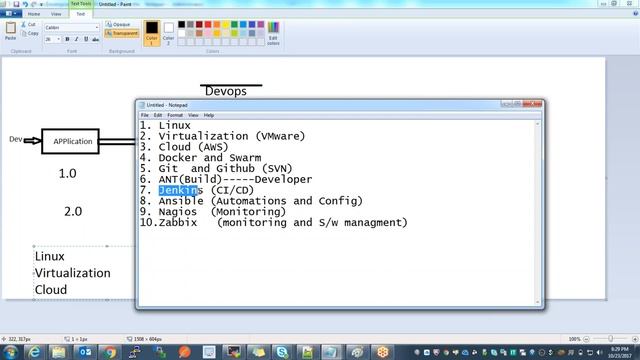Image resolution: width=640 pixels, height=360 pixels.
Task: Click the zoom out minus button
Action: click(587, 339)
